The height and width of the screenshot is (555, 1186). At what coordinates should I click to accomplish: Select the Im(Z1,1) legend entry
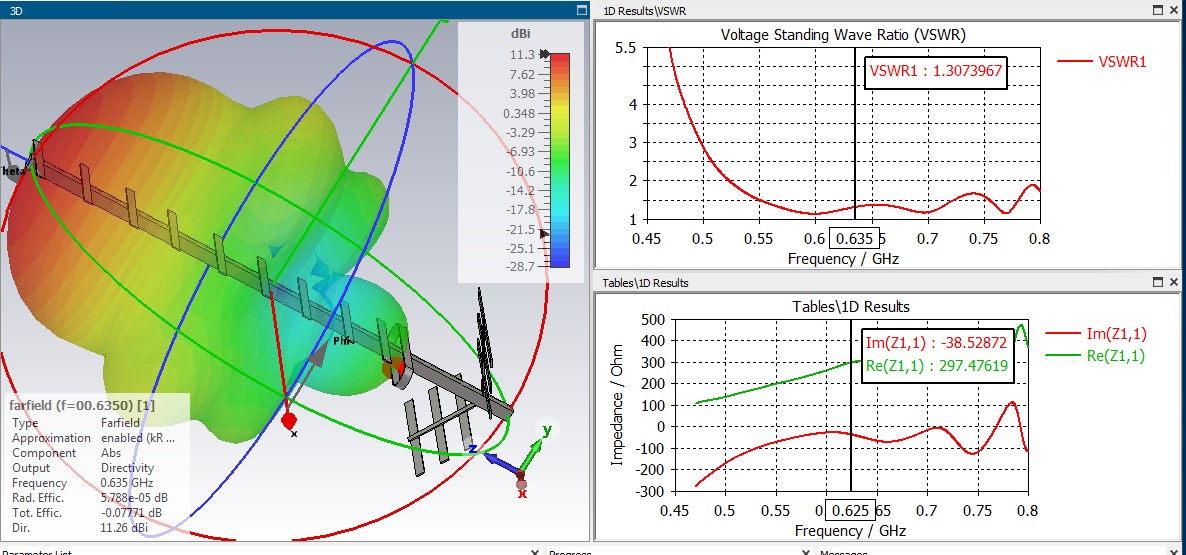tap(1094, 333)
